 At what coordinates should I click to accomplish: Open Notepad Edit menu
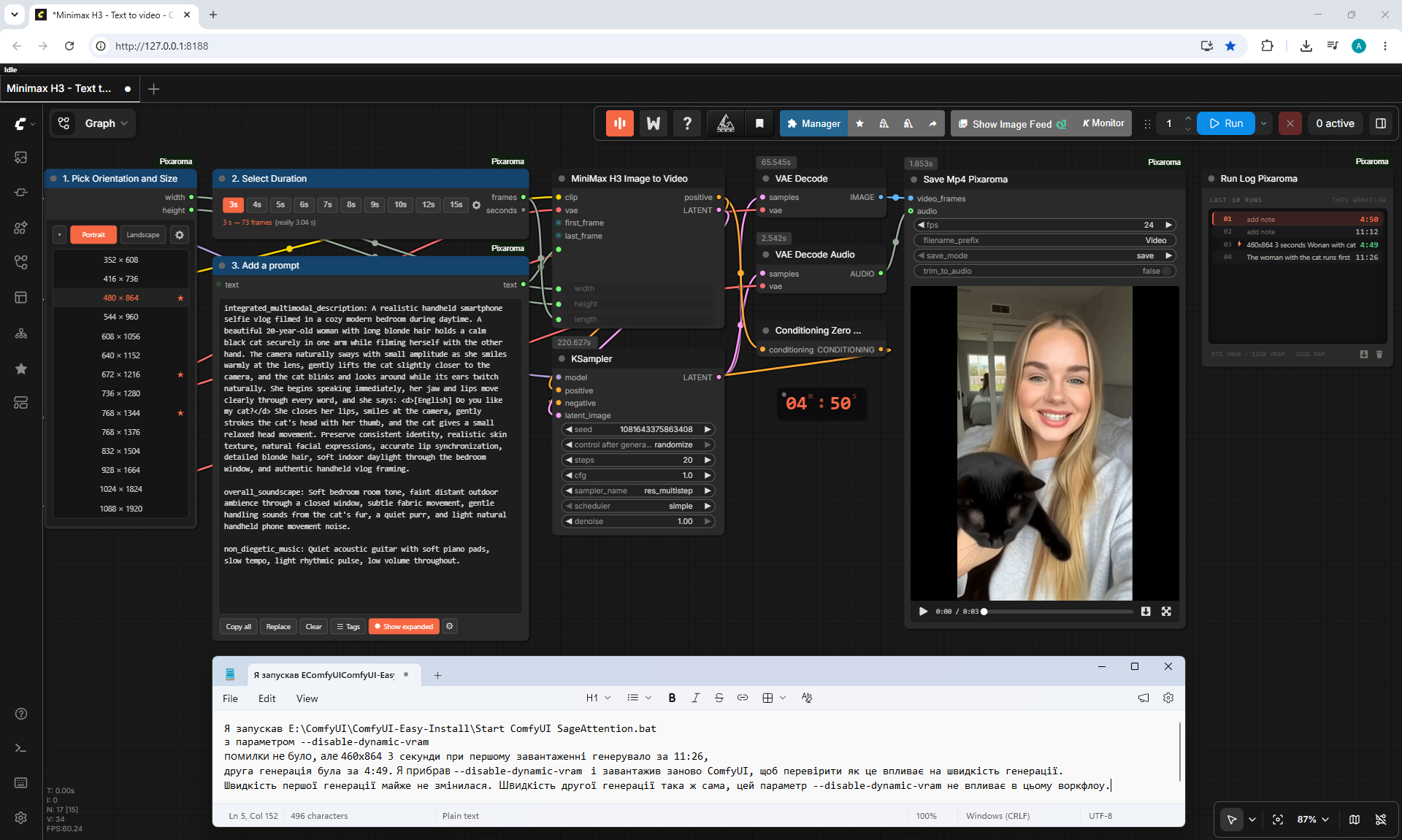tap(267, 698)
